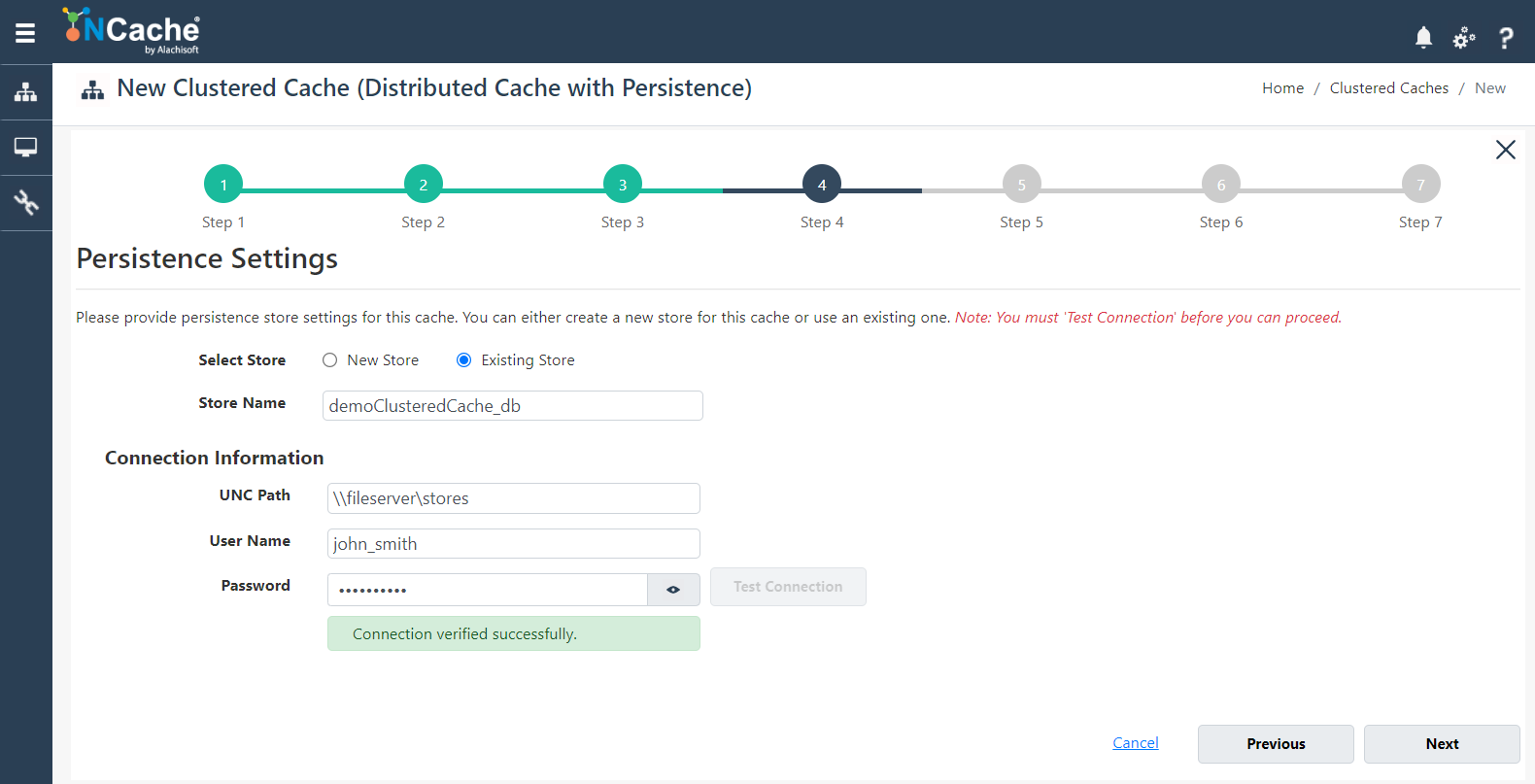This screenshot has height=784, width=1535.
Task: Click red Test Connection note text
Action: pyautogui.click(x=1148, y=318)
